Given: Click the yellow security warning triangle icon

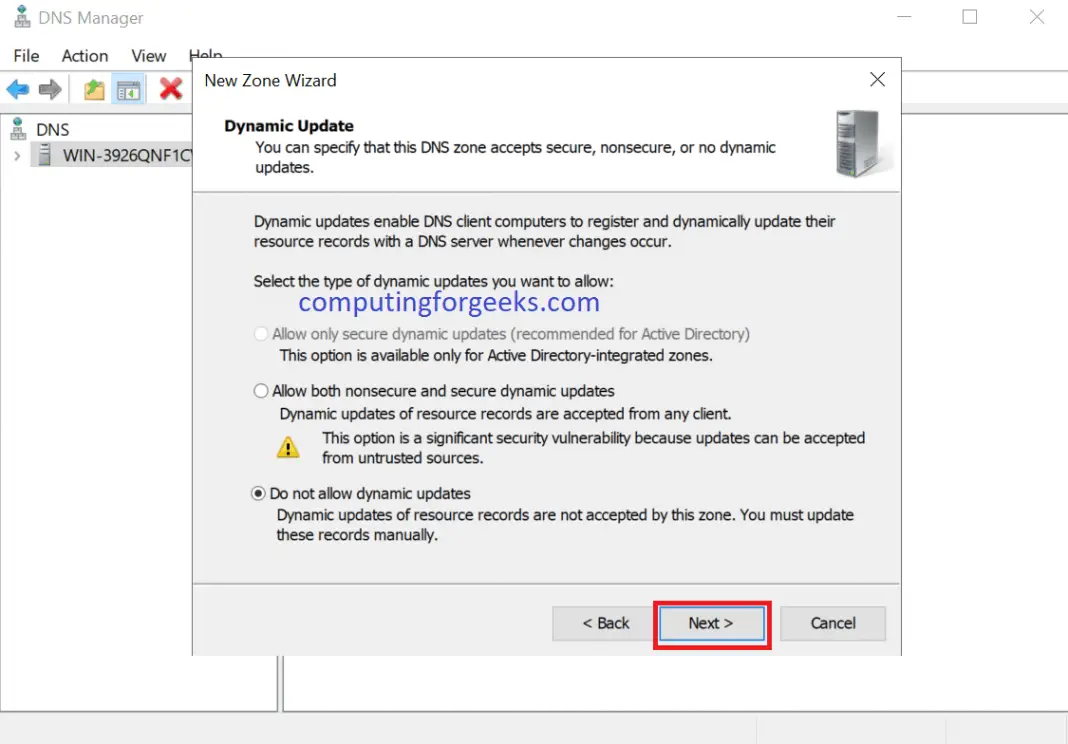Looking at the screenshot, I should tap(288, 446).
